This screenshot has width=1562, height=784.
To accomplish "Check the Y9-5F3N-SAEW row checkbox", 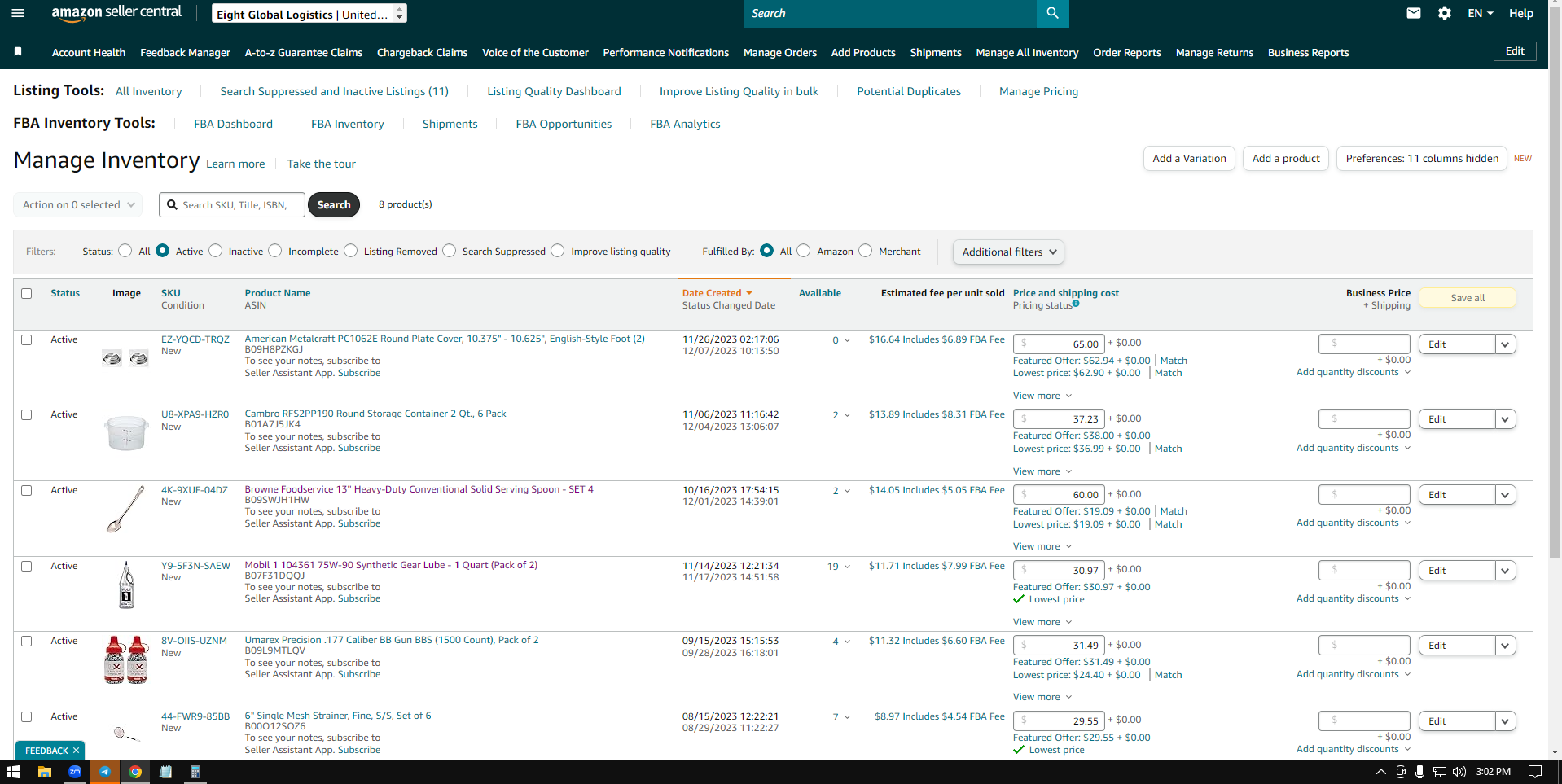I will tap(27, 566).
